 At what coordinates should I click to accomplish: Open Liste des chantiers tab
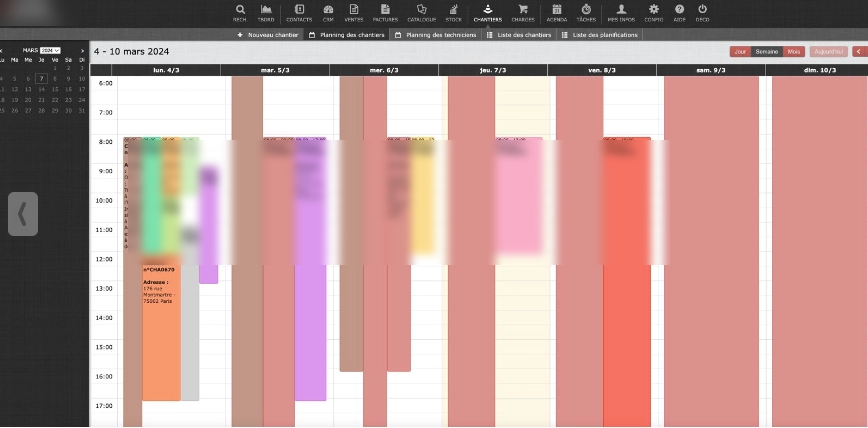click(x=519, y=35)
